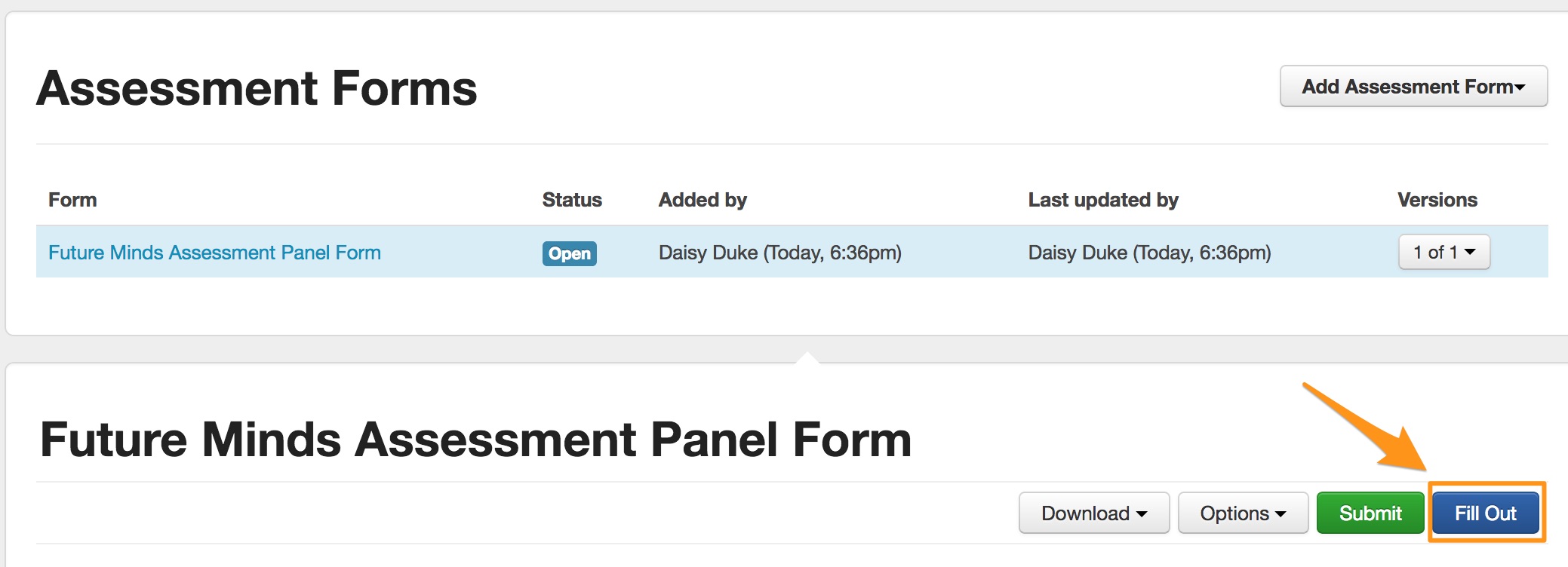Click the Versions column header
This screenshot has width=1568, height=567.
coord(1437,200)
